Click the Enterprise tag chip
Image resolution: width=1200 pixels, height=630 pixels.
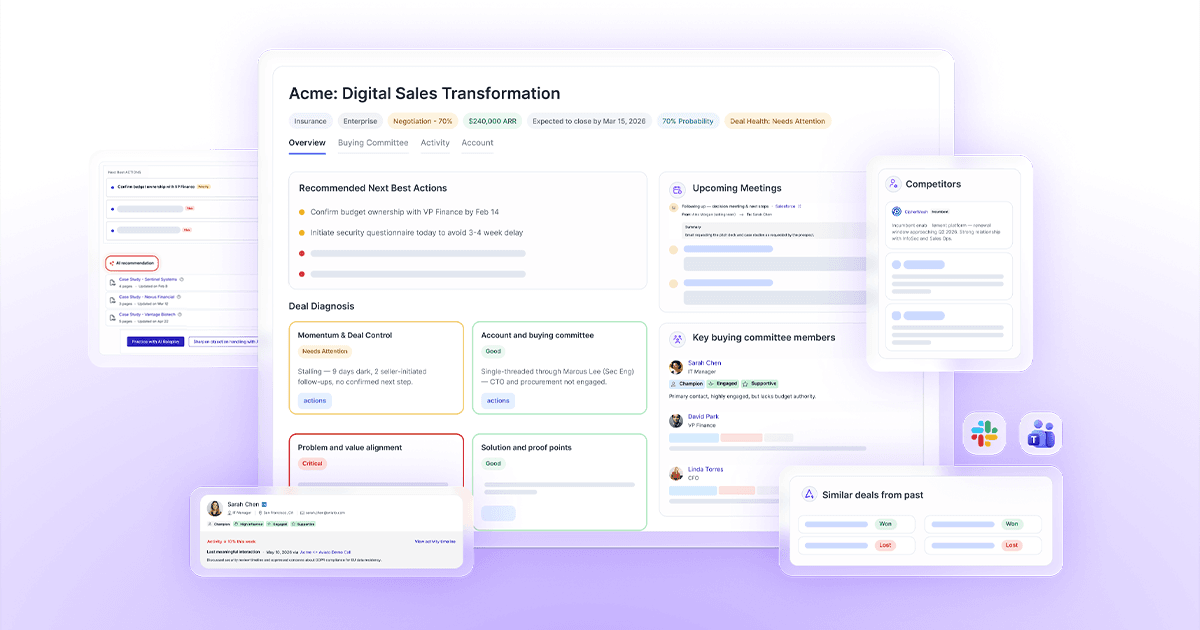(x=360, y=121)
